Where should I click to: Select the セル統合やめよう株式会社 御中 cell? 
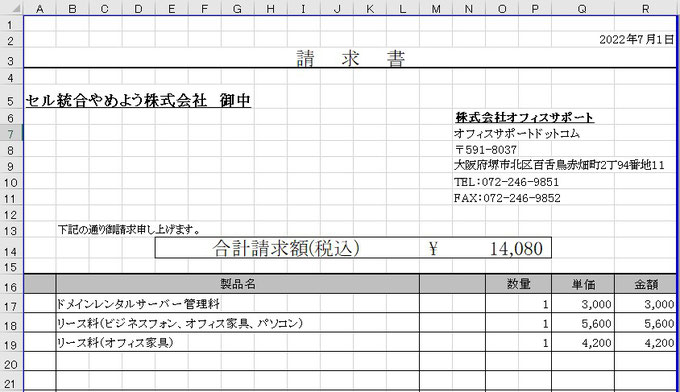(138, 100)
